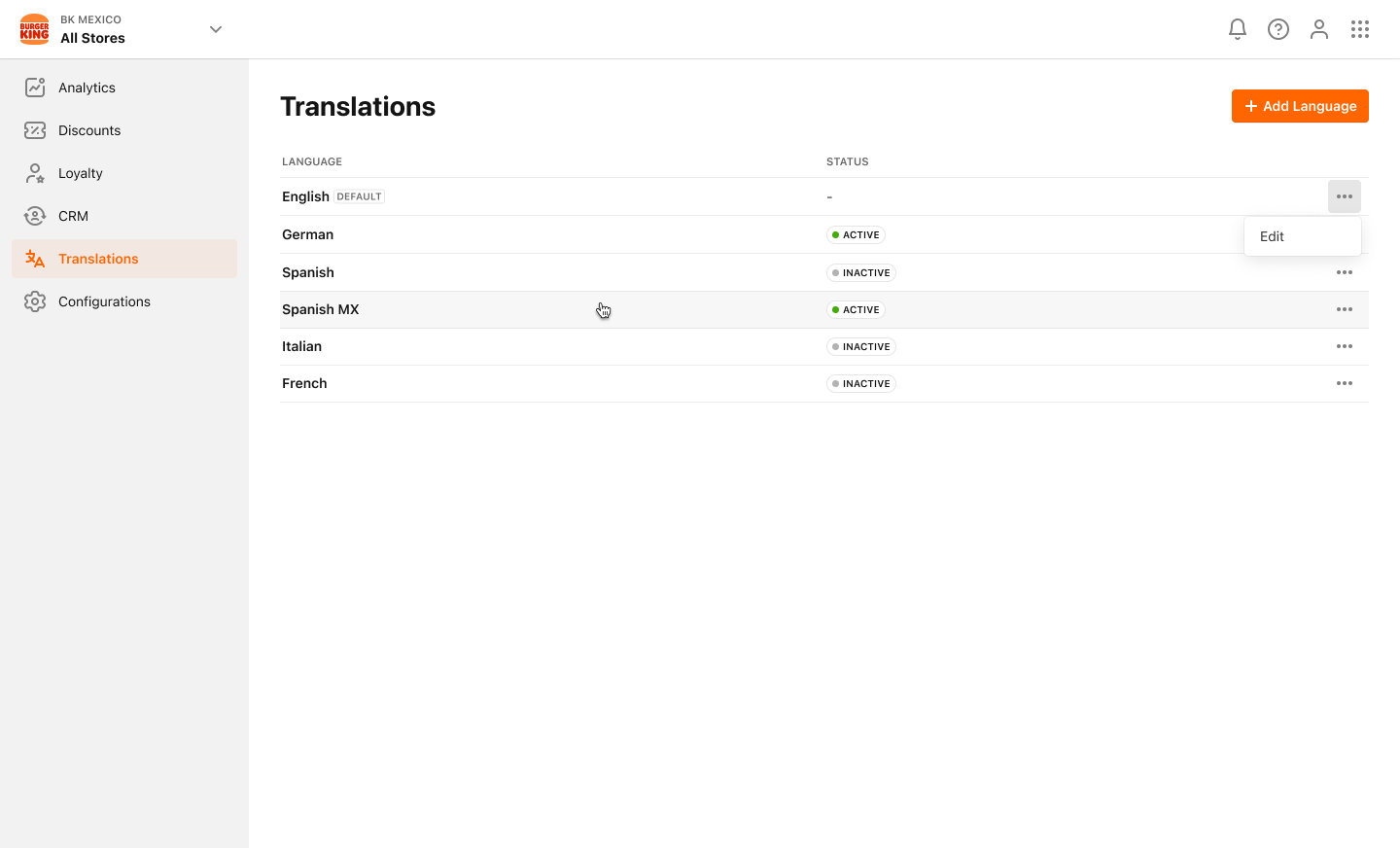Click the INACTIVE status badge for Spanish
This screenshot has width=1400, height=848.
tap(861, 272)
